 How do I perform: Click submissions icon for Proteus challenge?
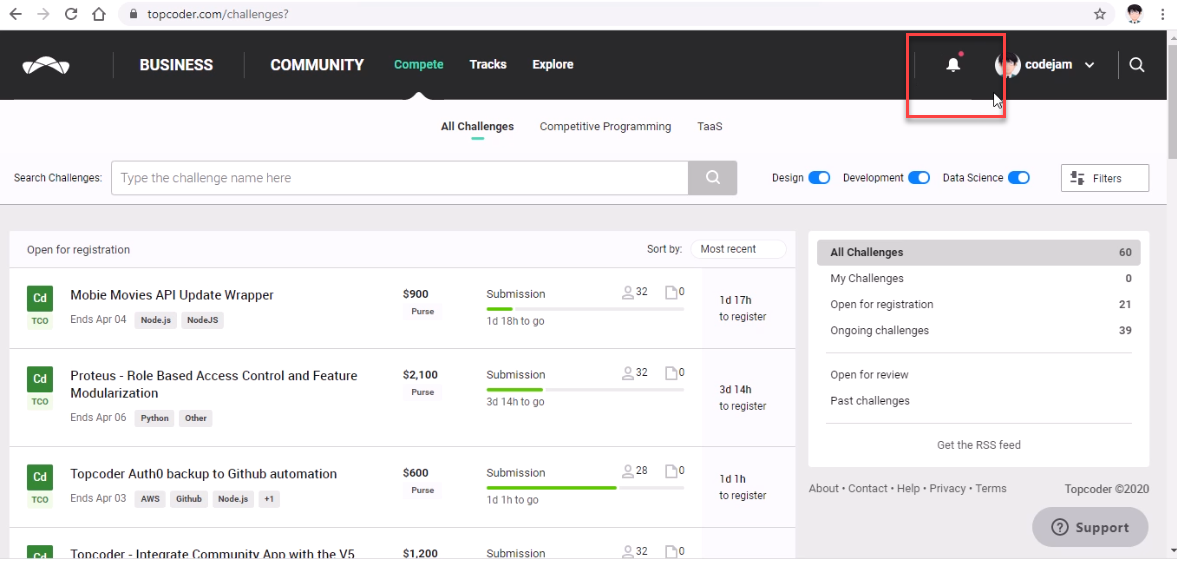(x=672, y=373)
